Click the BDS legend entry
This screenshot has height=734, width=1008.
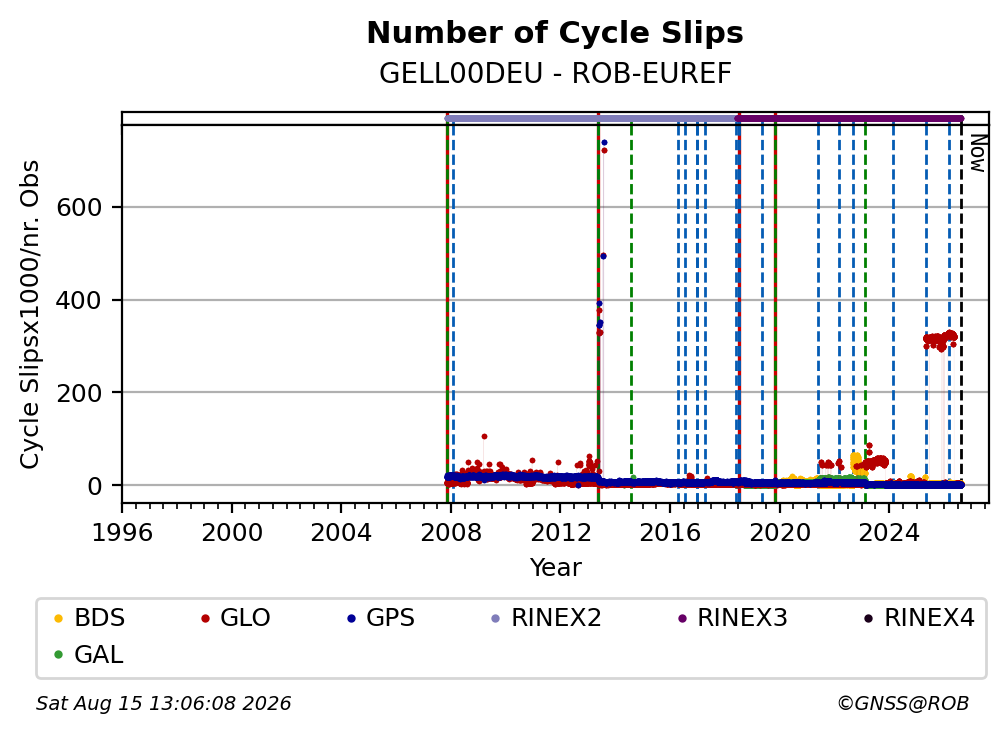point(89,618)
